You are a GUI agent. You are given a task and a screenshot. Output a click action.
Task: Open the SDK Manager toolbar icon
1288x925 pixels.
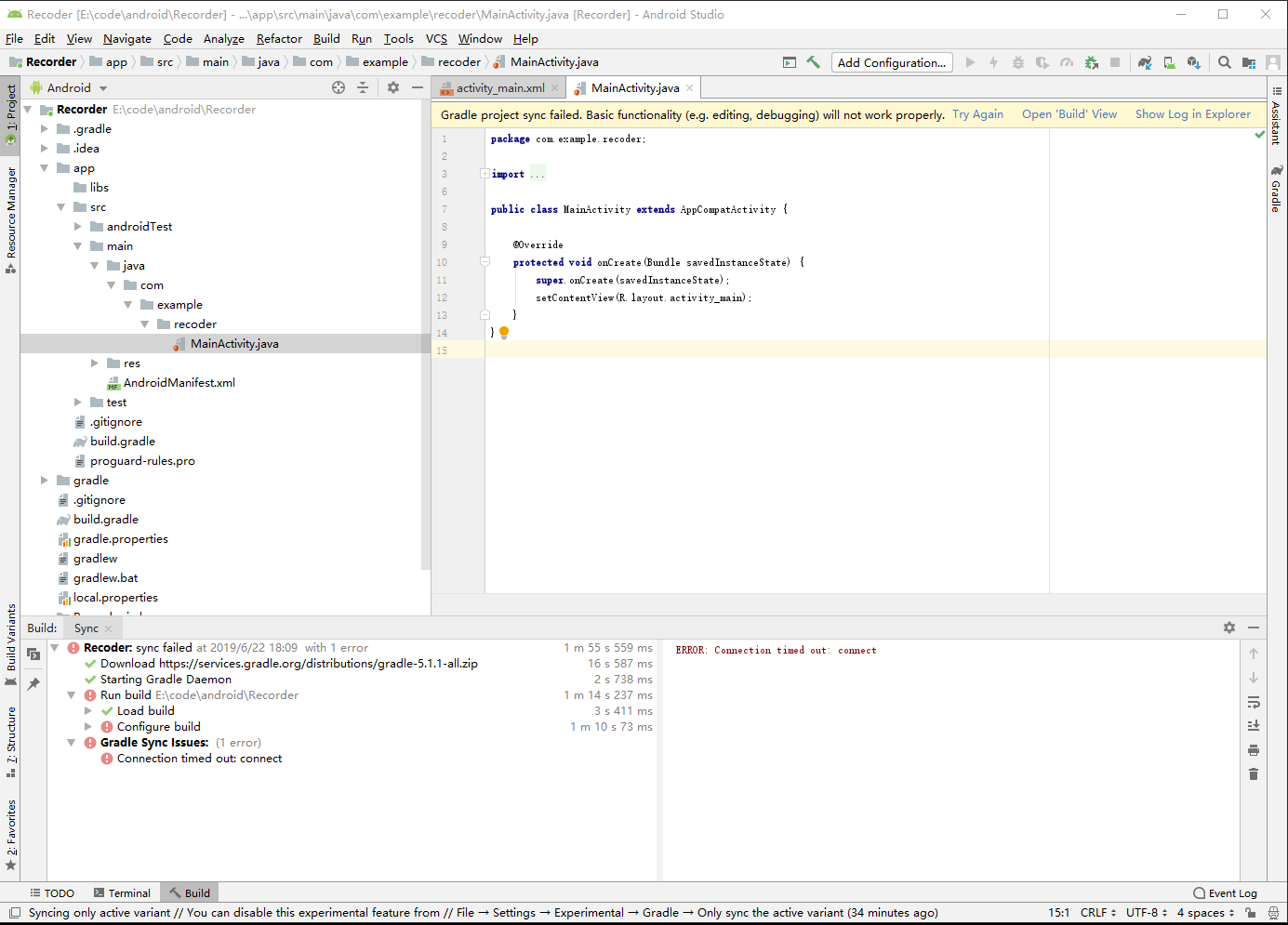tap(1193, 62)
